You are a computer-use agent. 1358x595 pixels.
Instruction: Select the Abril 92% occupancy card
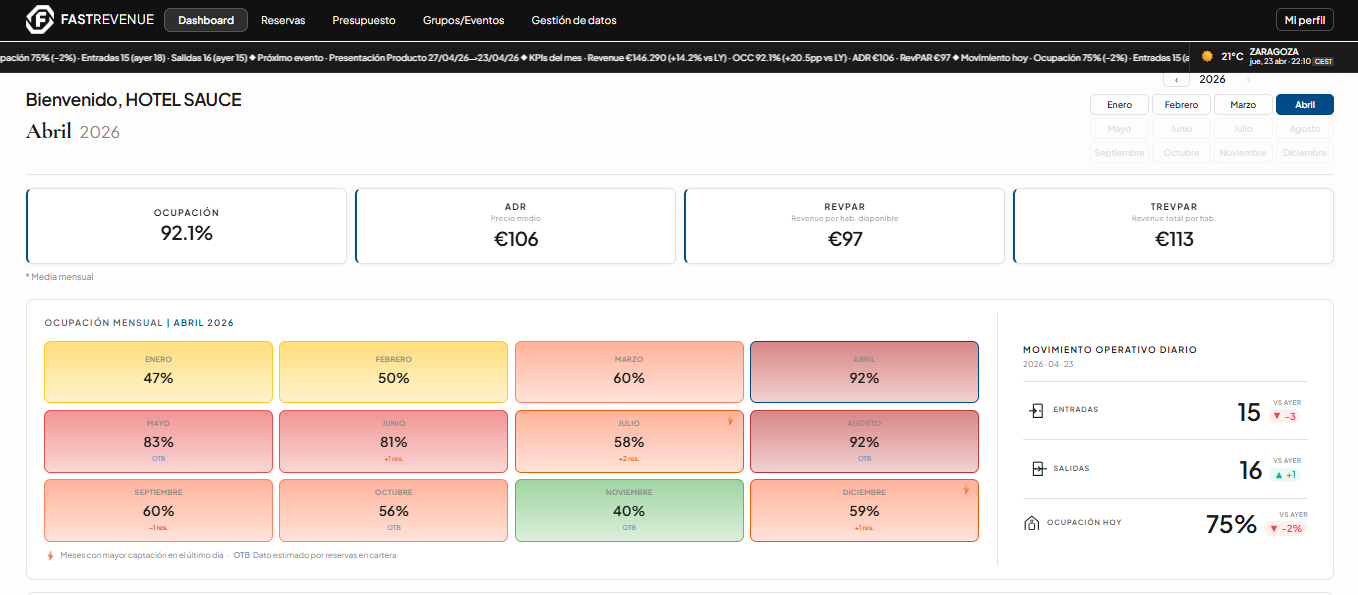click(864, 372)
